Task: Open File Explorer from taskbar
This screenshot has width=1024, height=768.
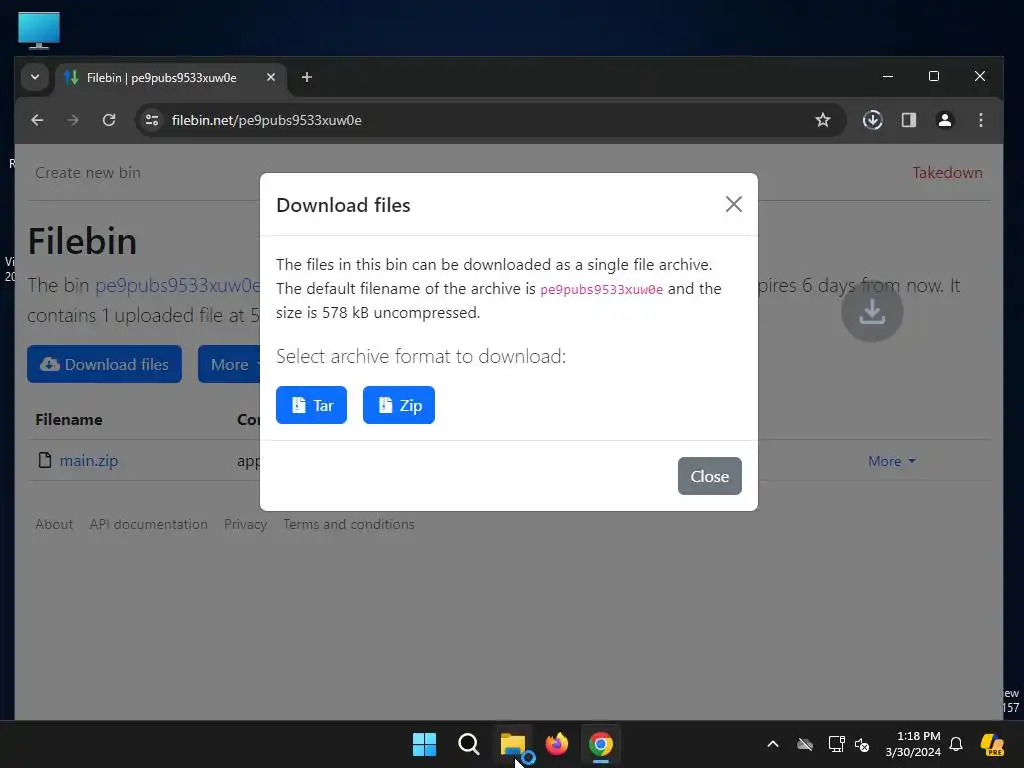Action: (513, 744)
